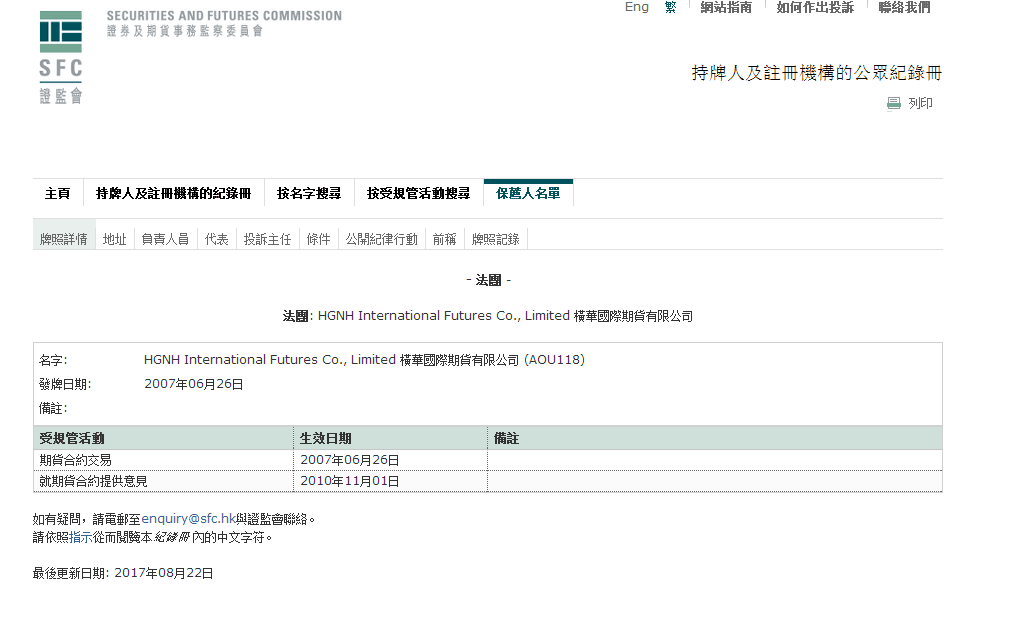Go to 主頁 home menu
This screenshot has width=1024, height=642.
57,193
